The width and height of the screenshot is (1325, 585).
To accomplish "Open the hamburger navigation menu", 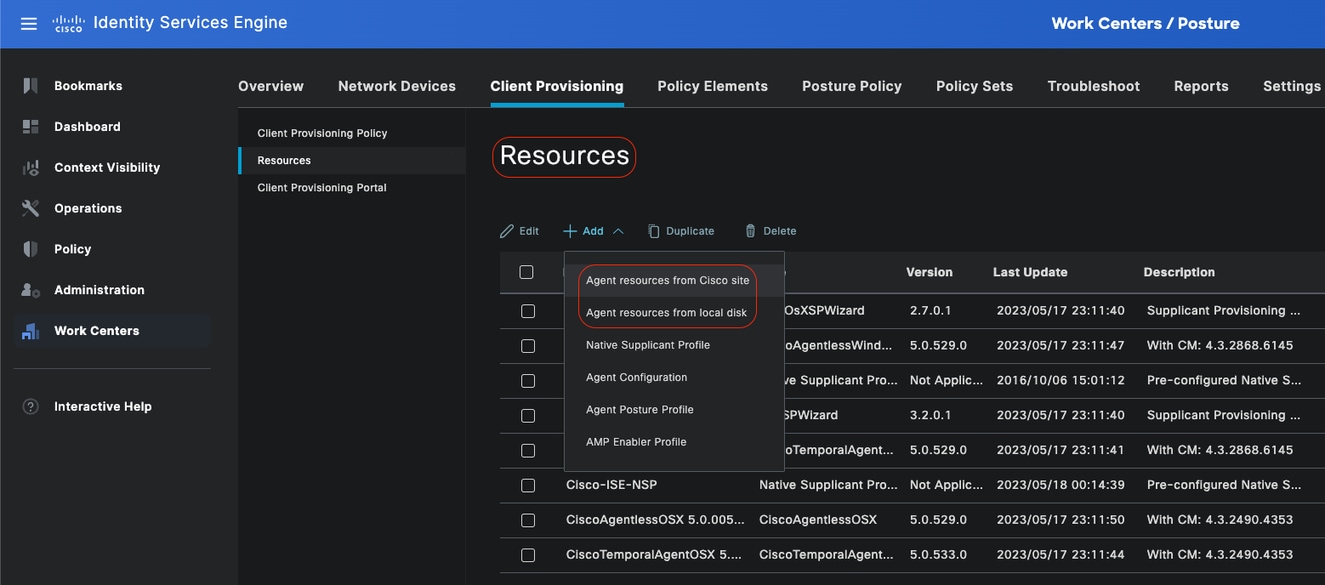I will [x=29, y=23].
